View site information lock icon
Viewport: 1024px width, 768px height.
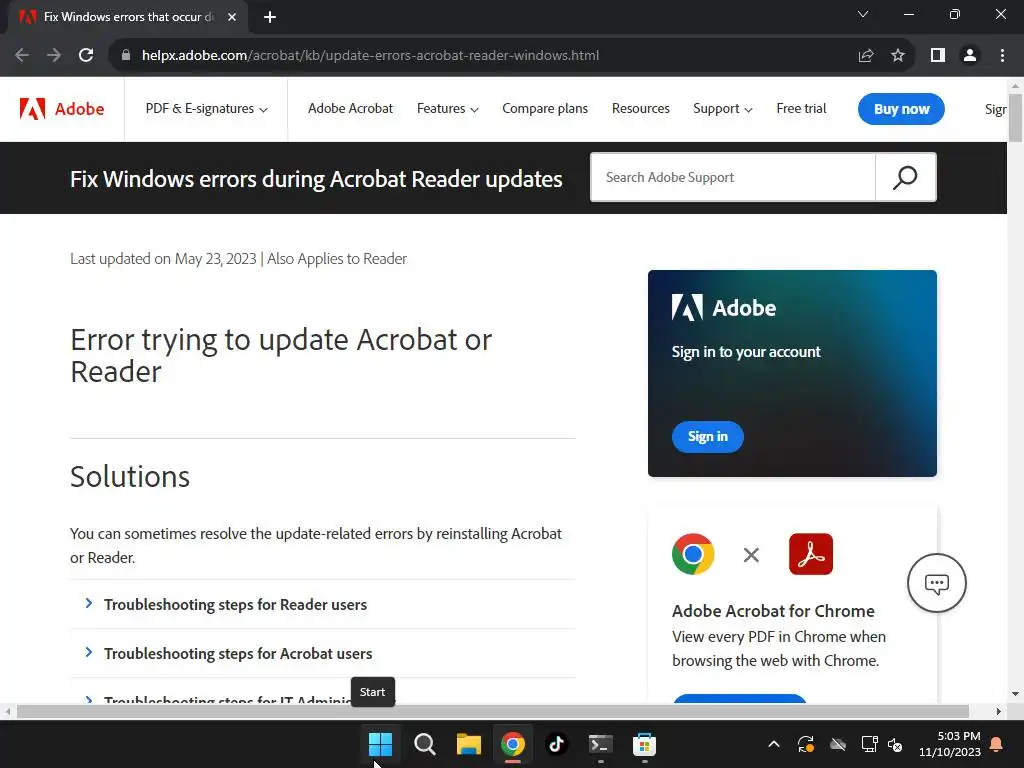(126, 56)
